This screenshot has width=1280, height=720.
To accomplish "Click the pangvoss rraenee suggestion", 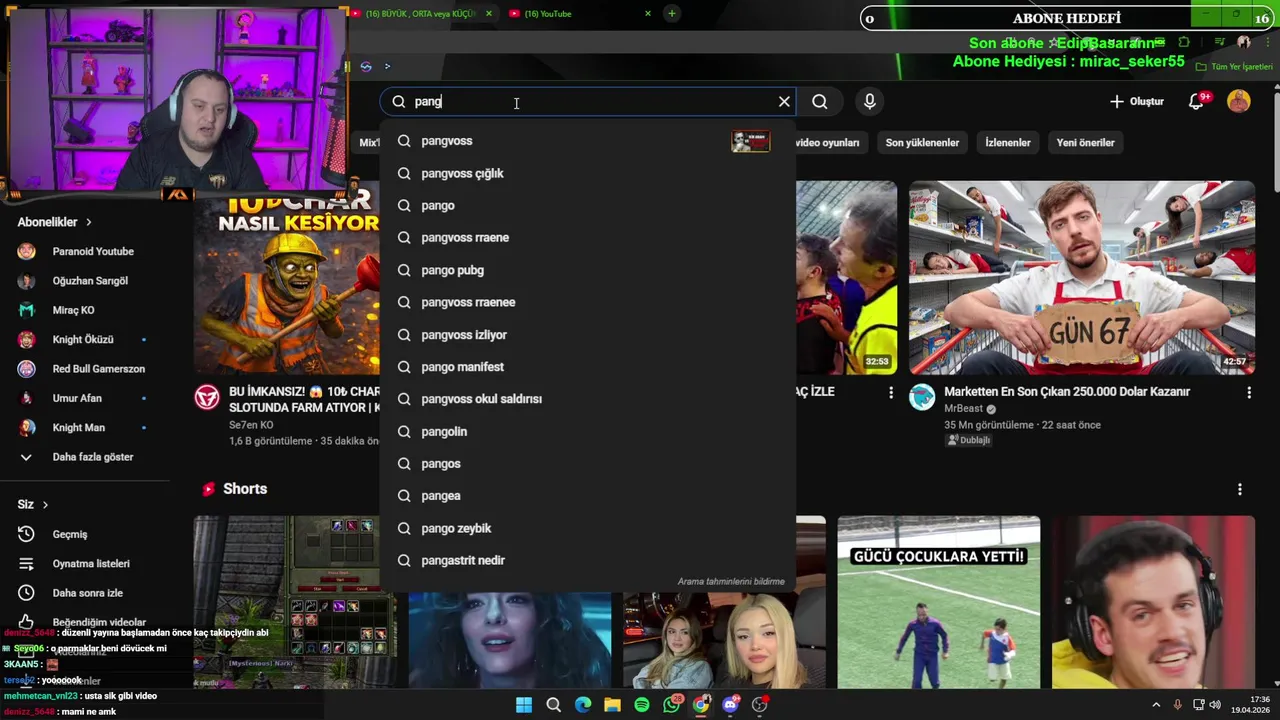I will 587,302.
